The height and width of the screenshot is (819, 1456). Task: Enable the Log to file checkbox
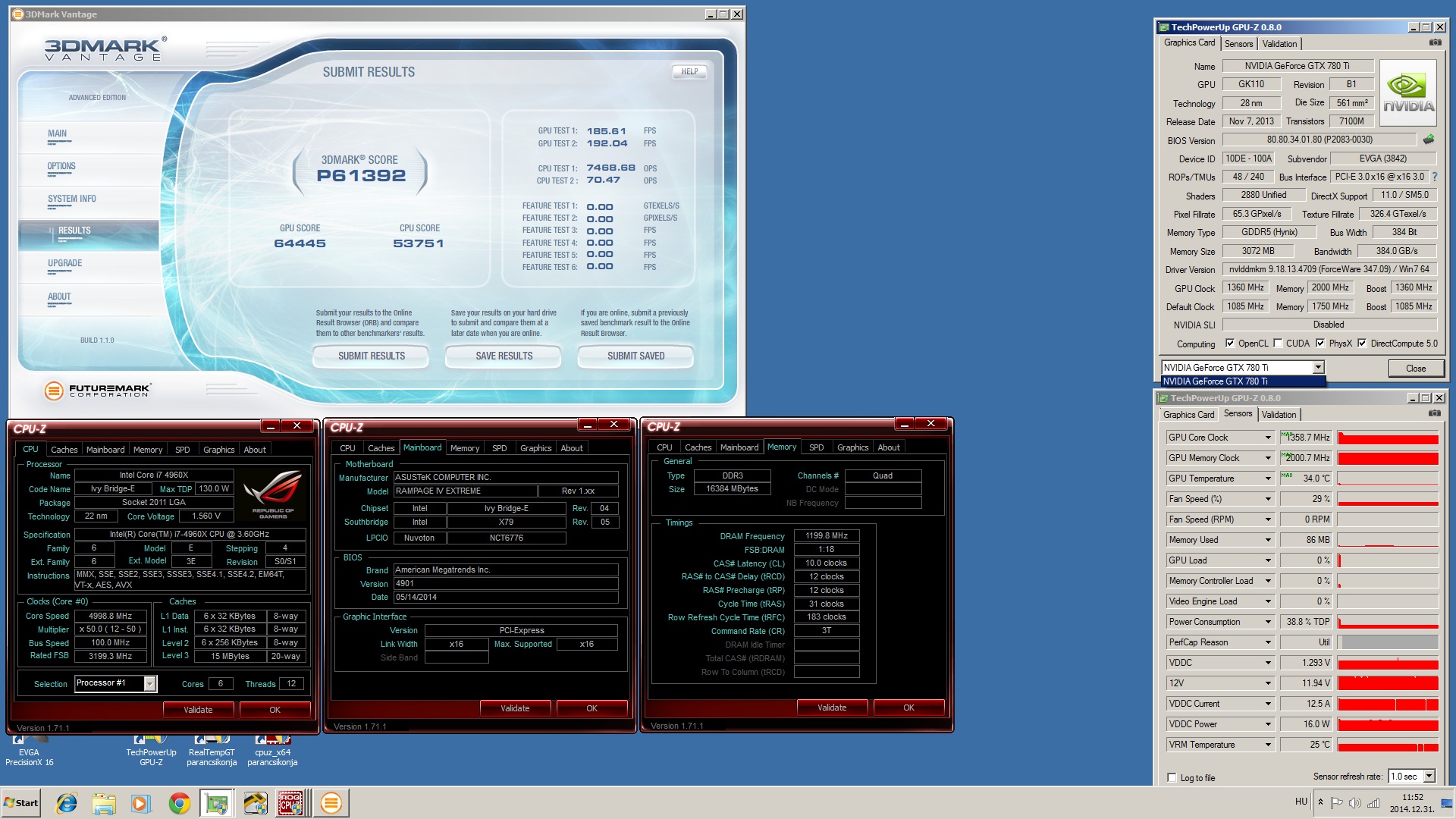coord(1172,777)
